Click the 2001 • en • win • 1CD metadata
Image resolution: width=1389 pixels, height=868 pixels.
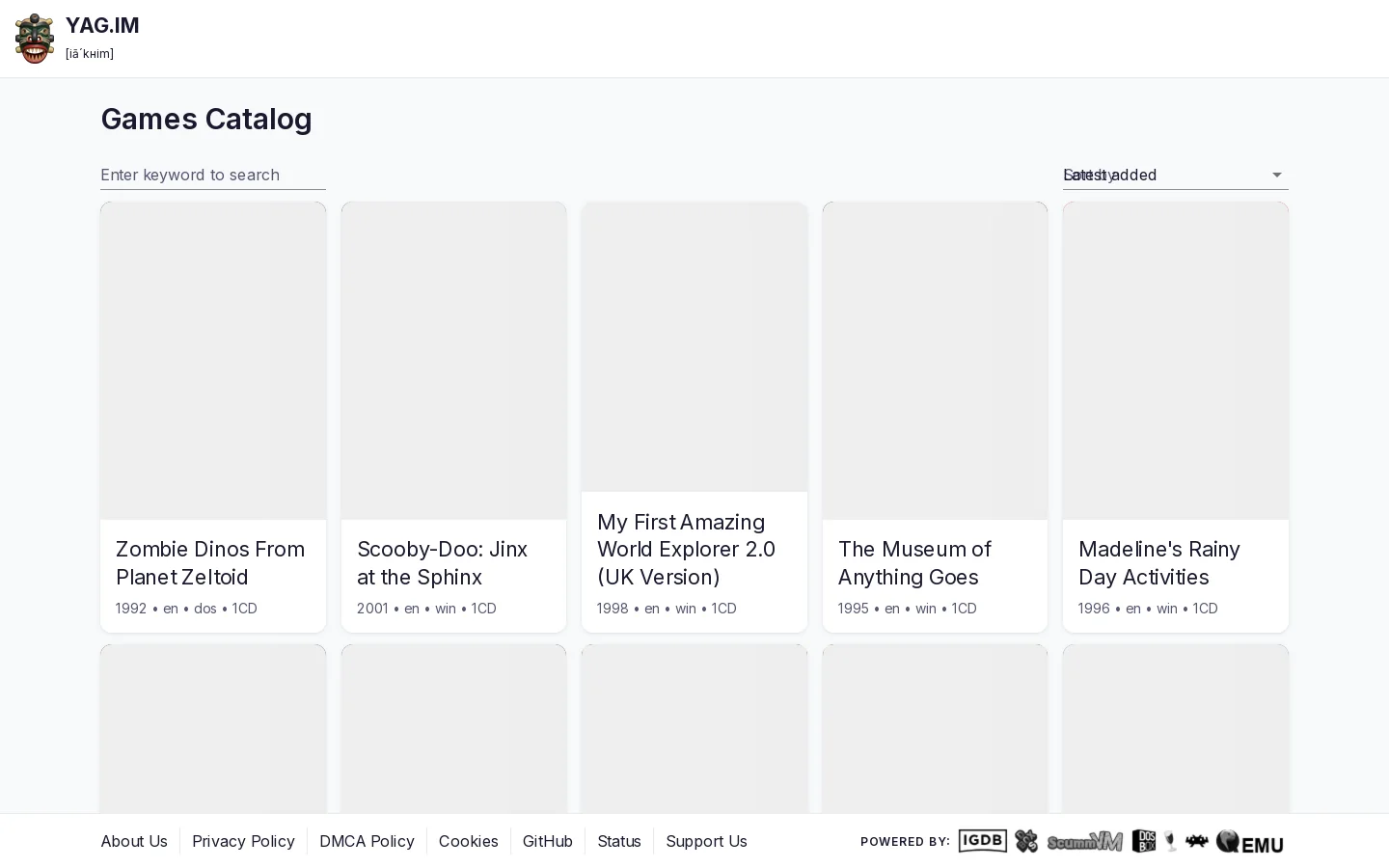point(426,609)
